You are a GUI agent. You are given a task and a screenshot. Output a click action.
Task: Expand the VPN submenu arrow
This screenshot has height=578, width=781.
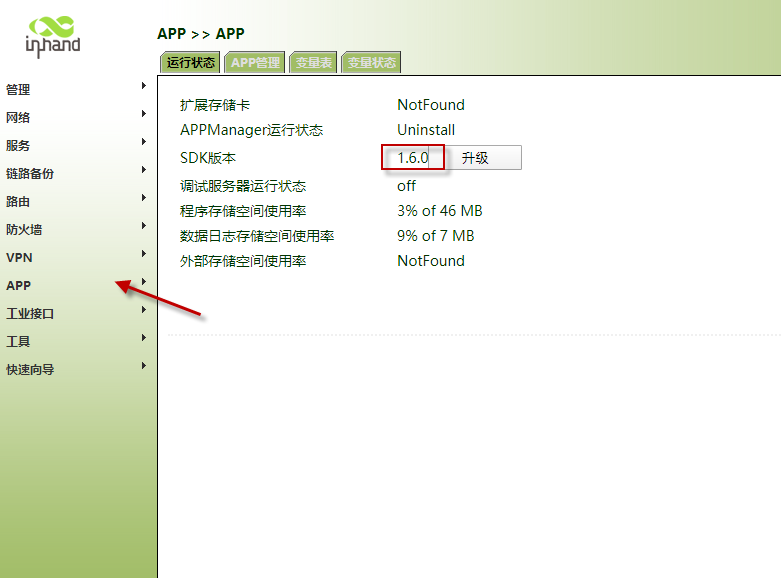point(144,254)
